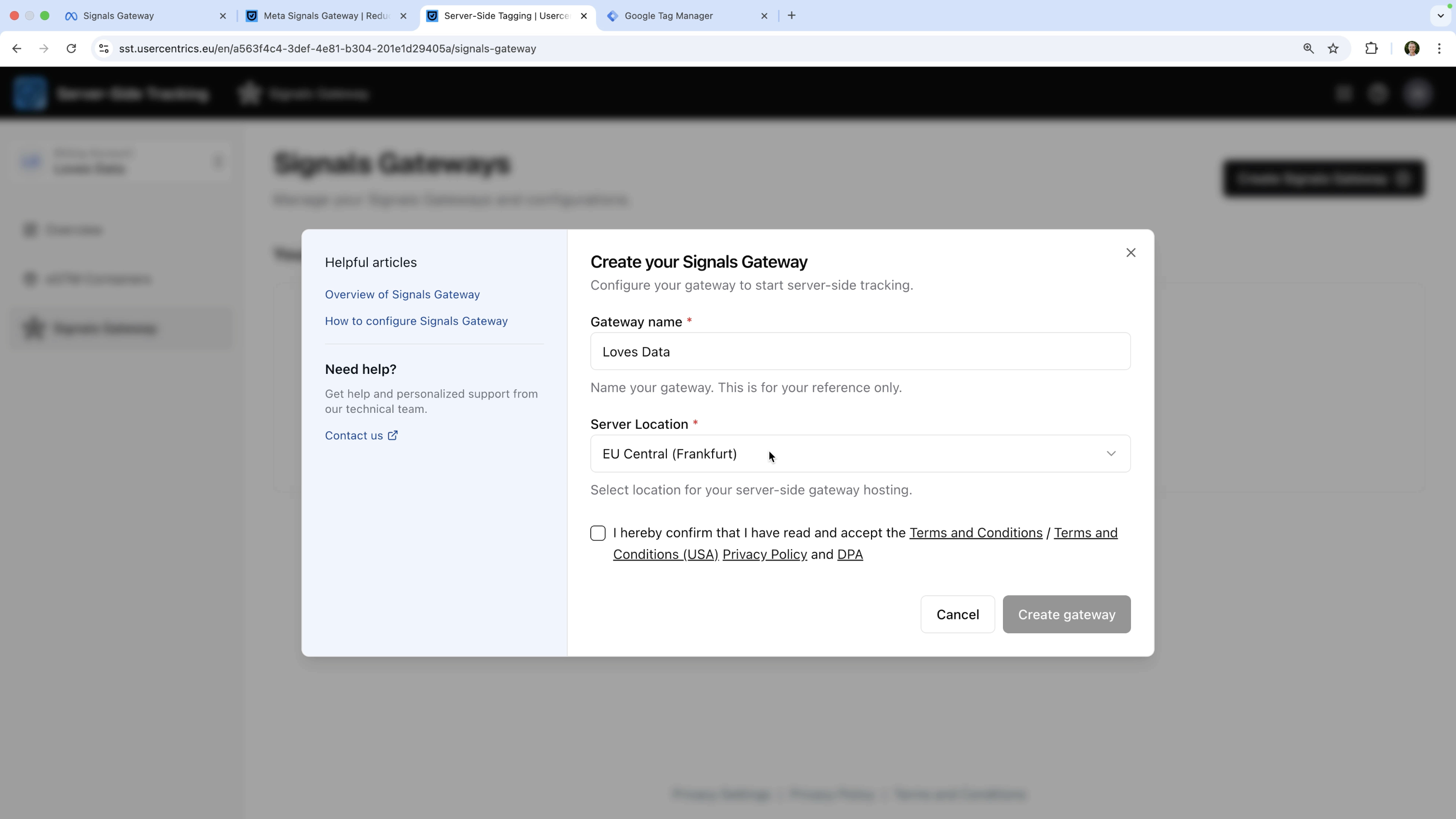This screenshot has width=1456, height=819.
Task: Click the grid icon in the app header
Action: [x=1343, y=93]
